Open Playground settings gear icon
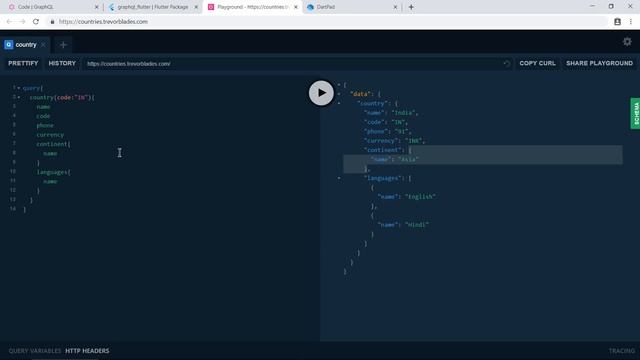The image size is (640, 360). pyautogui.click(x=627, y=42)
